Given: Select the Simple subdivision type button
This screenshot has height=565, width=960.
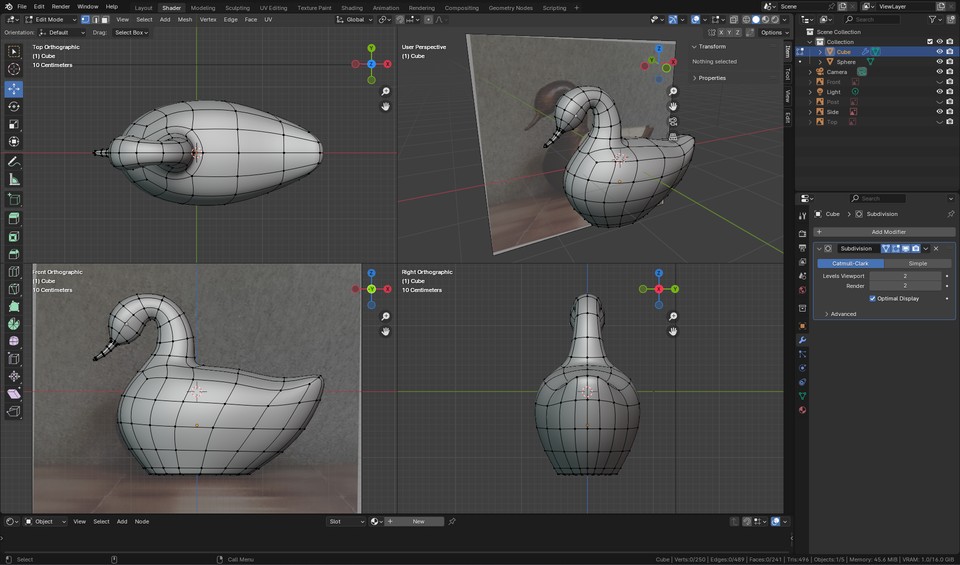Looking at the screenshot, I should click(x=917, y=263).
